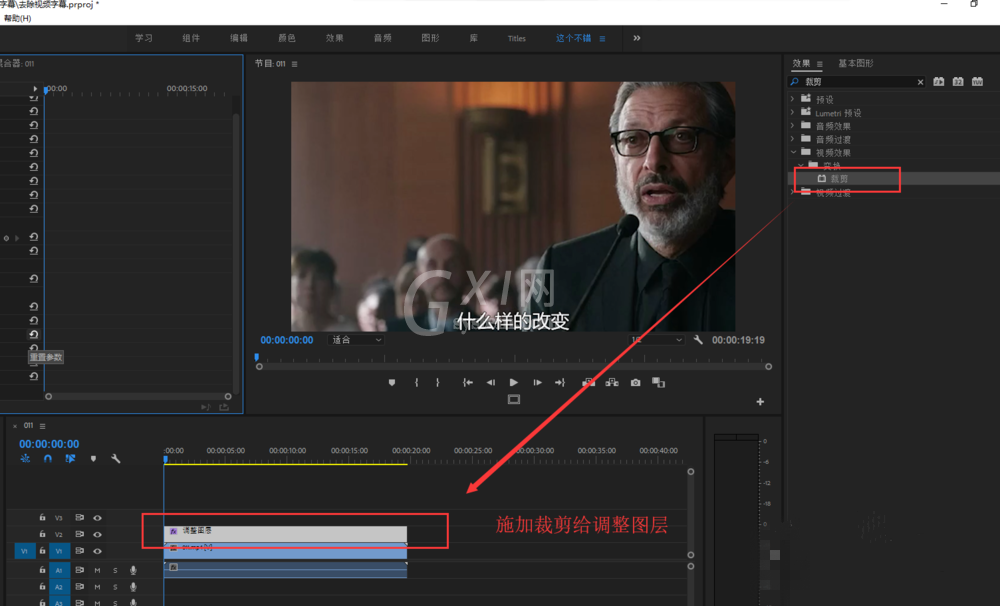Click the Extract button

tap(612, 383)
